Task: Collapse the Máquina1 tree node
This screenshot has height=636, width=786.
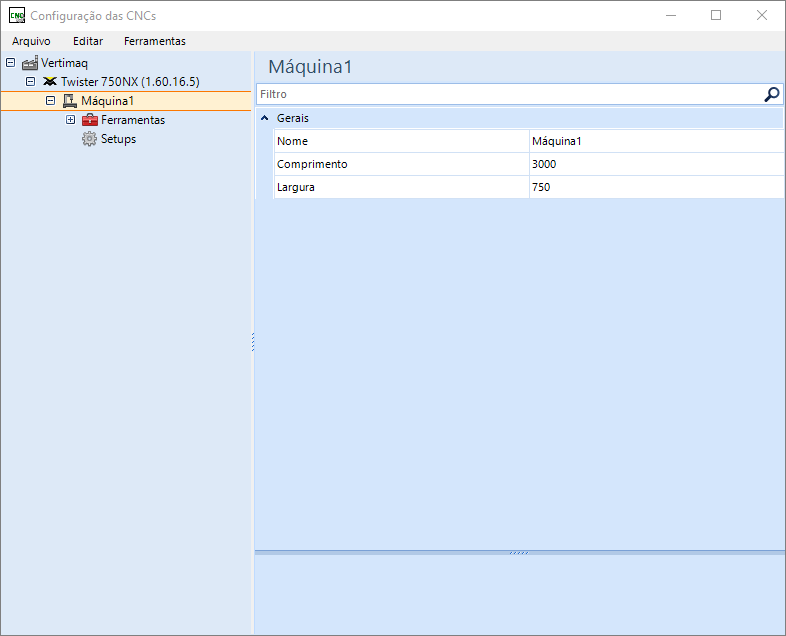Action: point(50,101)
